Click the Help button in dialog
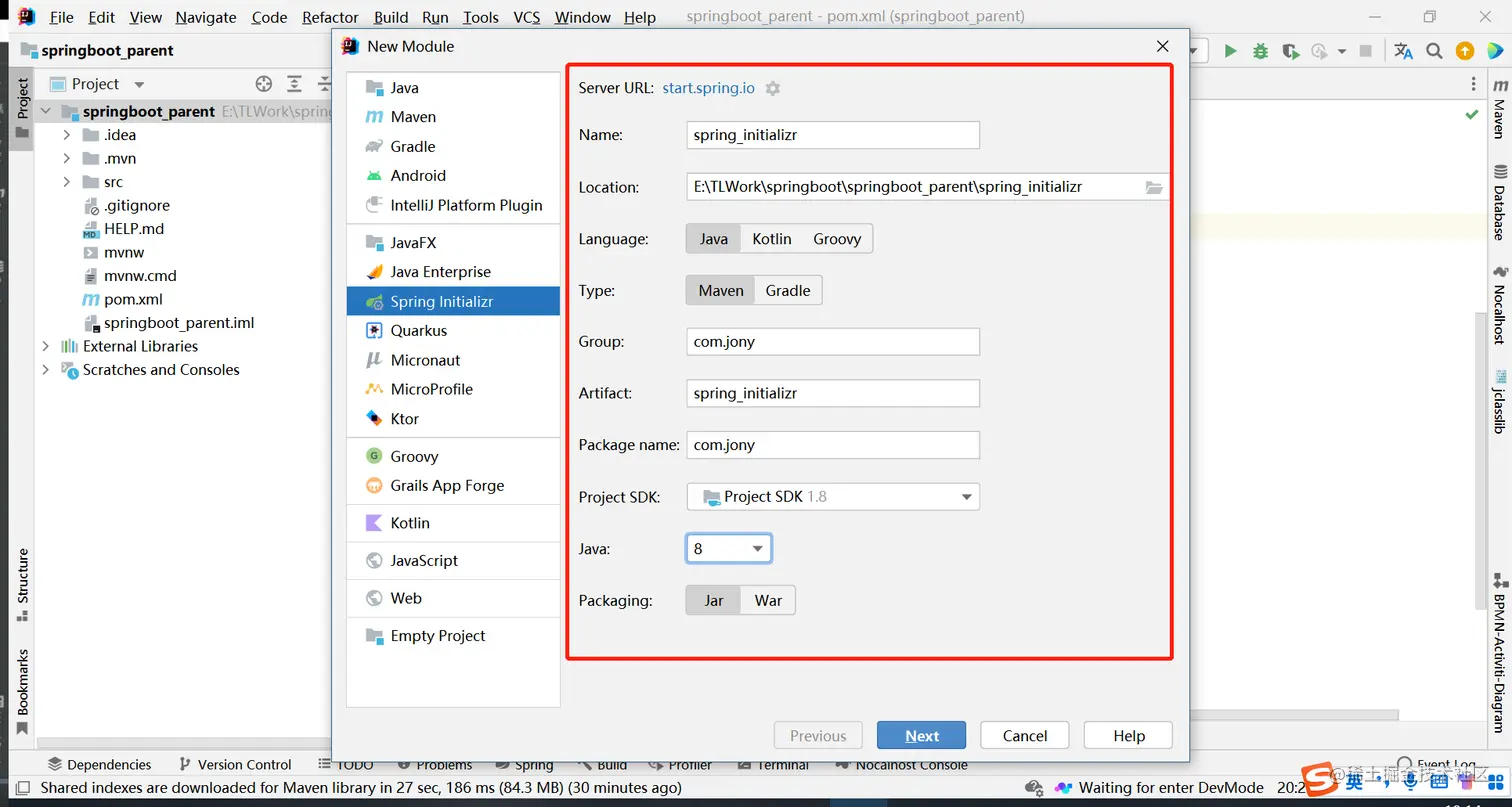This screenshot has height=807, width=1512. [x=1129, y=735]
